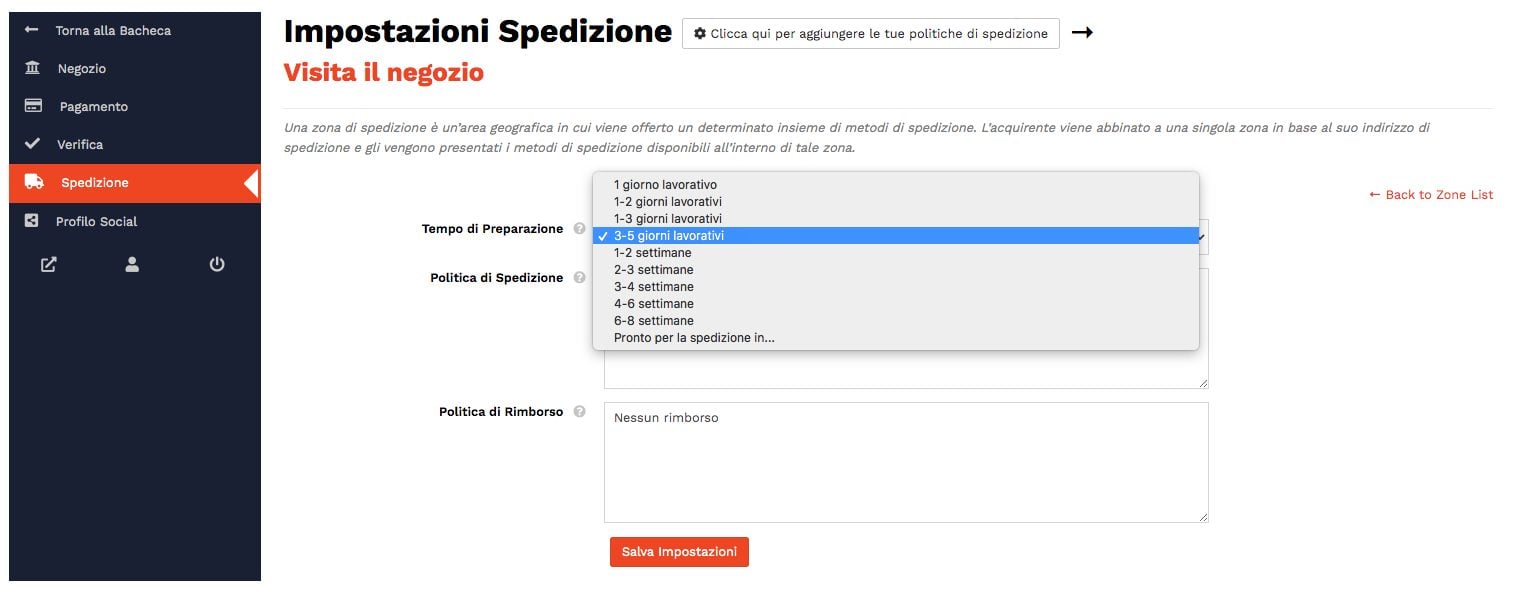Click the power logout icon
The image size is (1534, 616).
217,265
